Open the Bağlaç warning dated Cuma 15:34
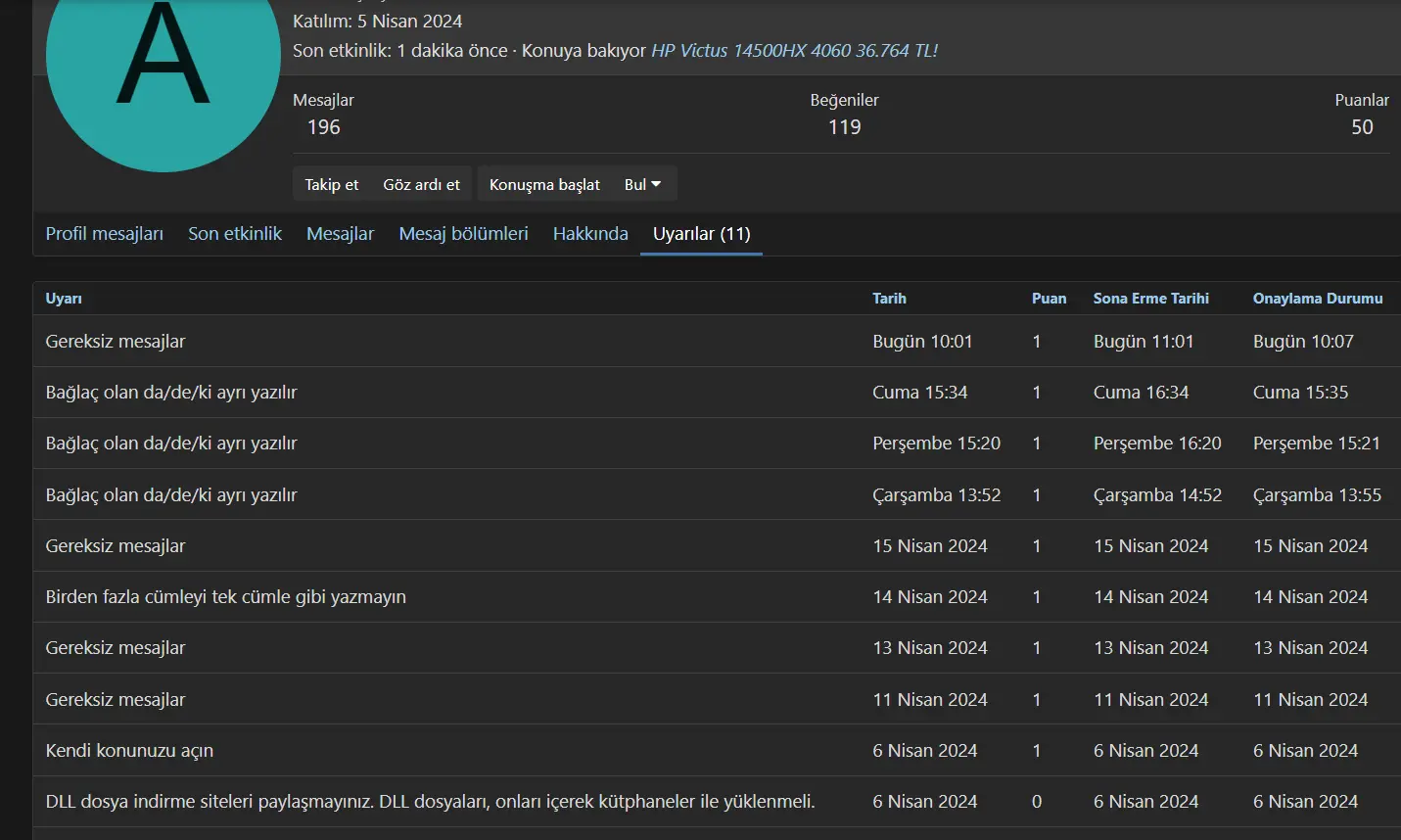The image size is (1401, 840). point(171,393)
